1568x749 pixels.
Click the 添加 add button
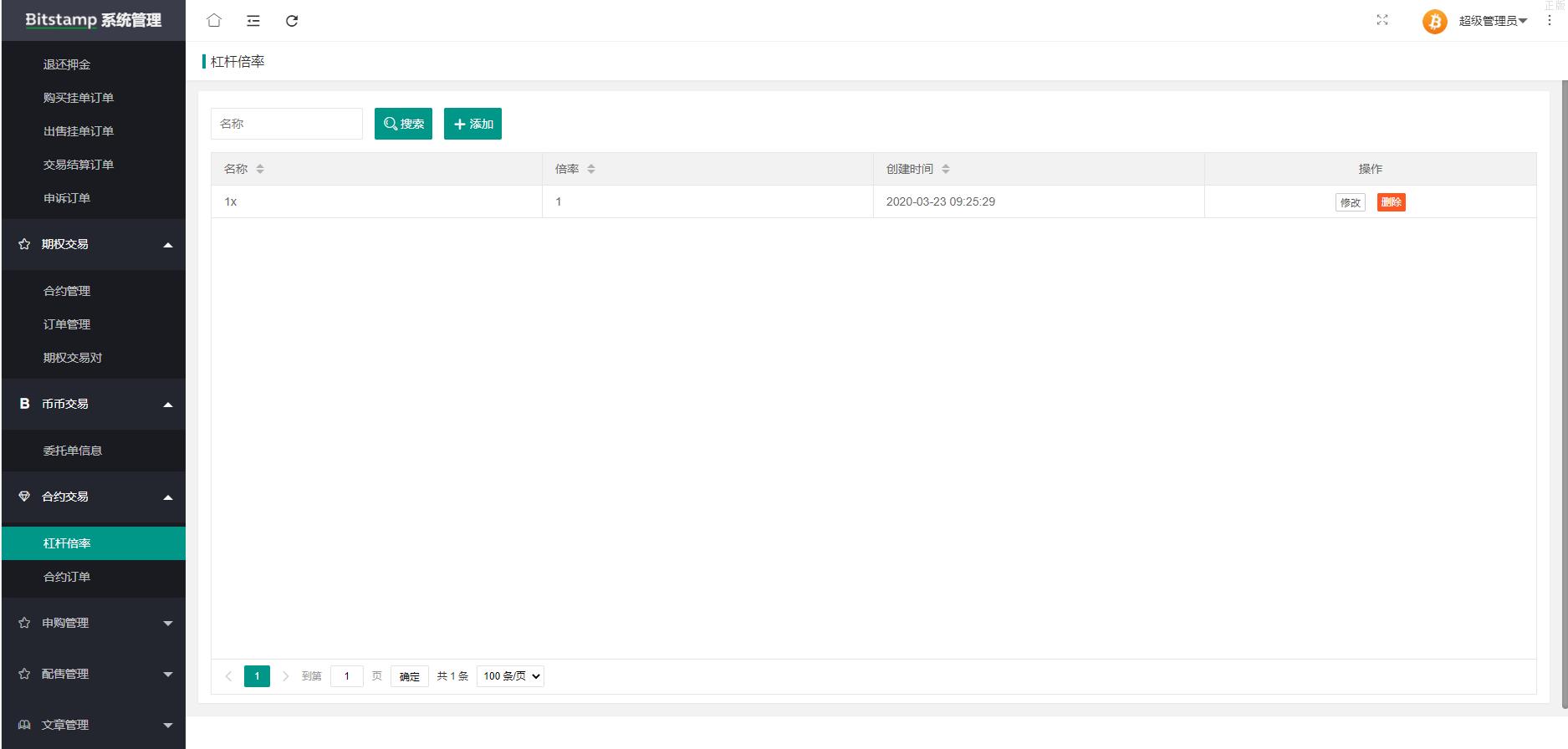[472, 124]
